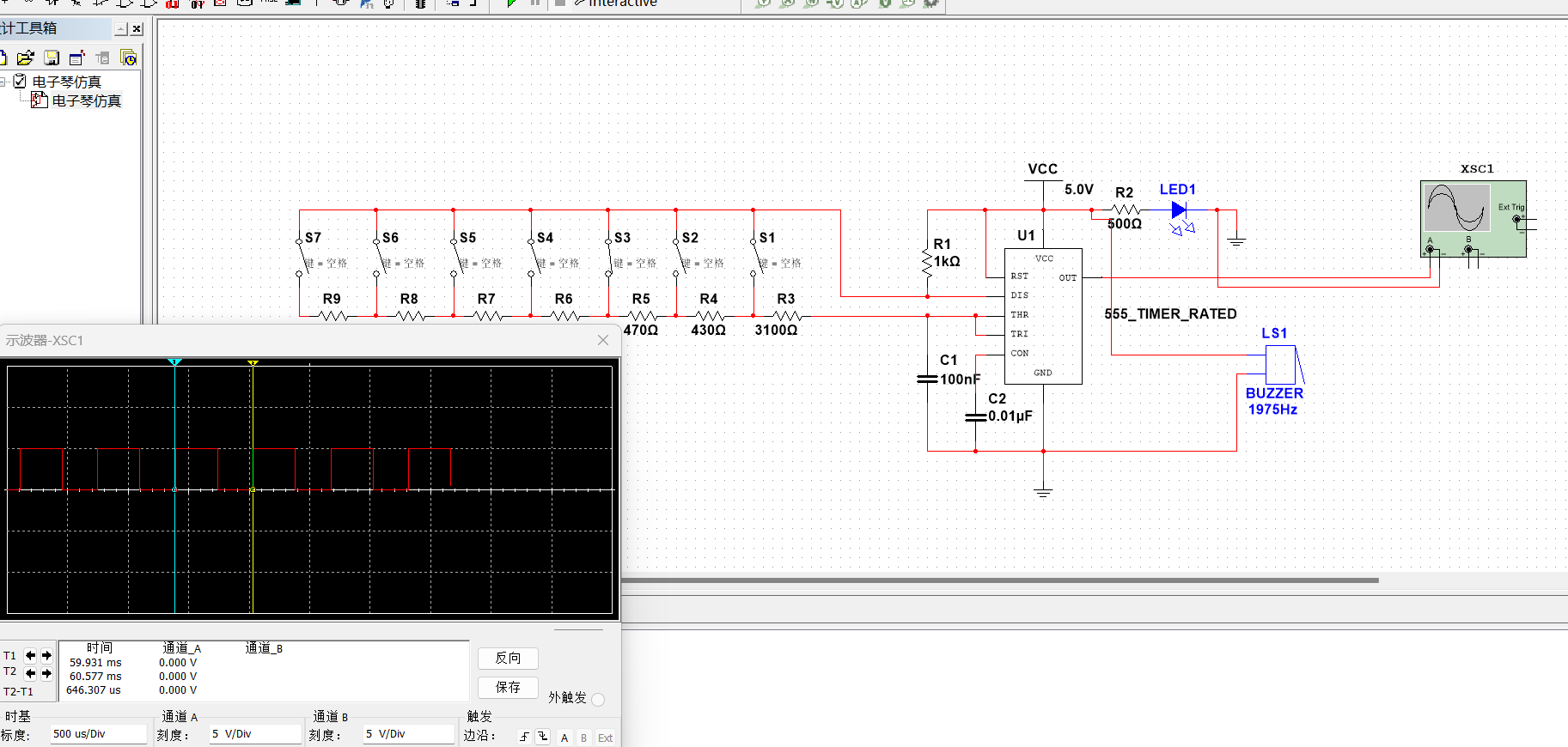This screenshot has height=747, width=1568.
Task: Click the yellow clock icon in design toolbox
Action: (x=129, y=58)
